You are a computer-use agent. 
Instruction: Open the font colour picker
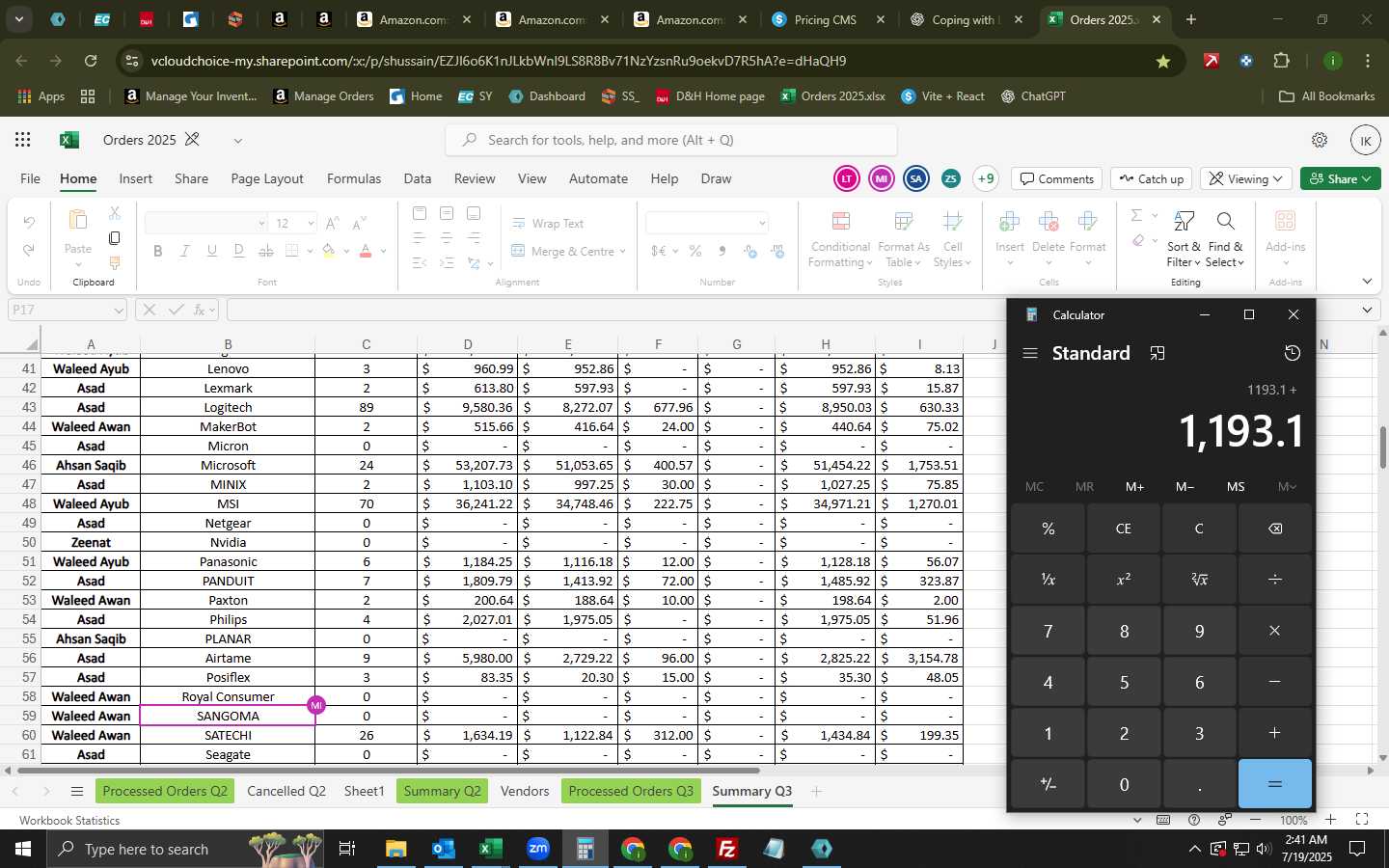366,252
